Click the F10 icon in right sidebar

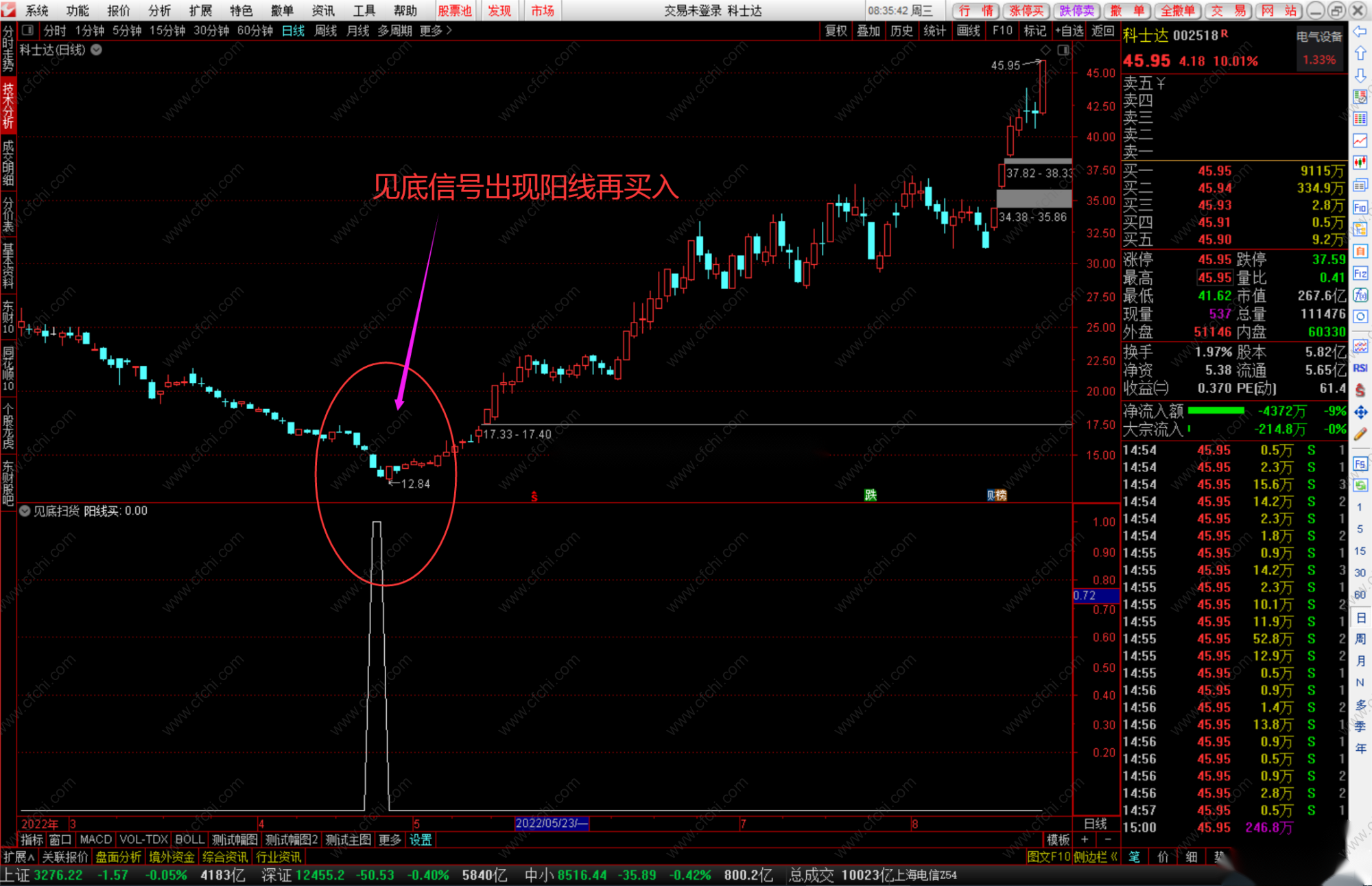coord(1360,207)
